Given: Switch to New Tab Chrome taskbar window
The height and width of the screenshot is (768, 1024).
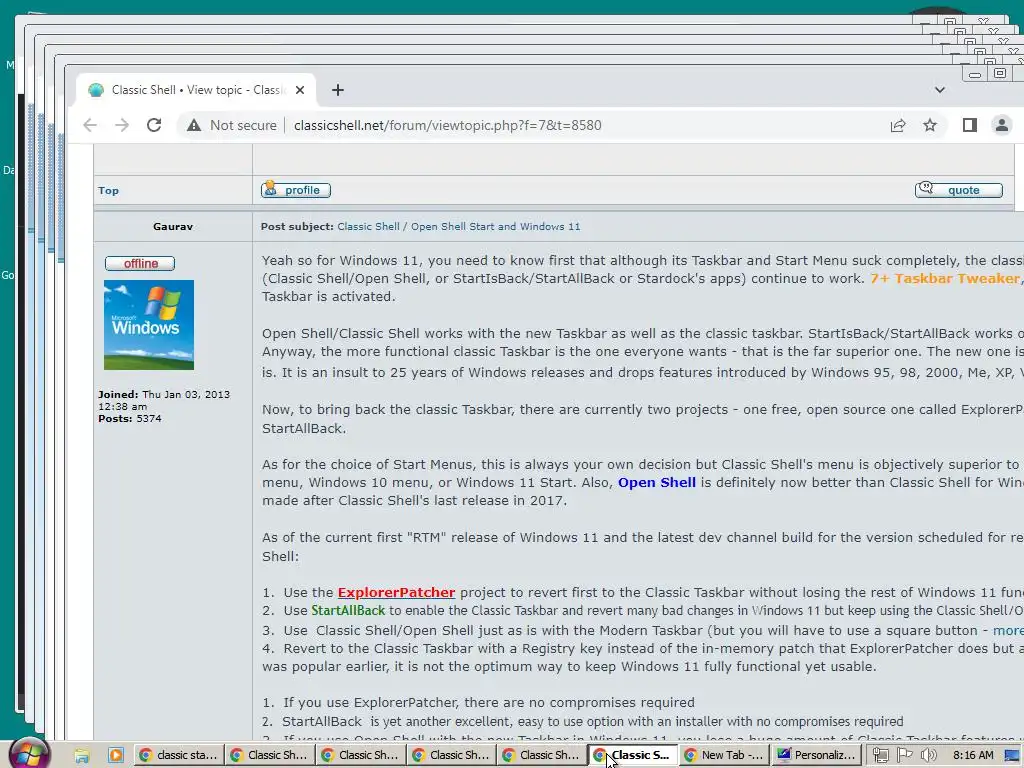Looking at the screenshot, I should 724,755.
